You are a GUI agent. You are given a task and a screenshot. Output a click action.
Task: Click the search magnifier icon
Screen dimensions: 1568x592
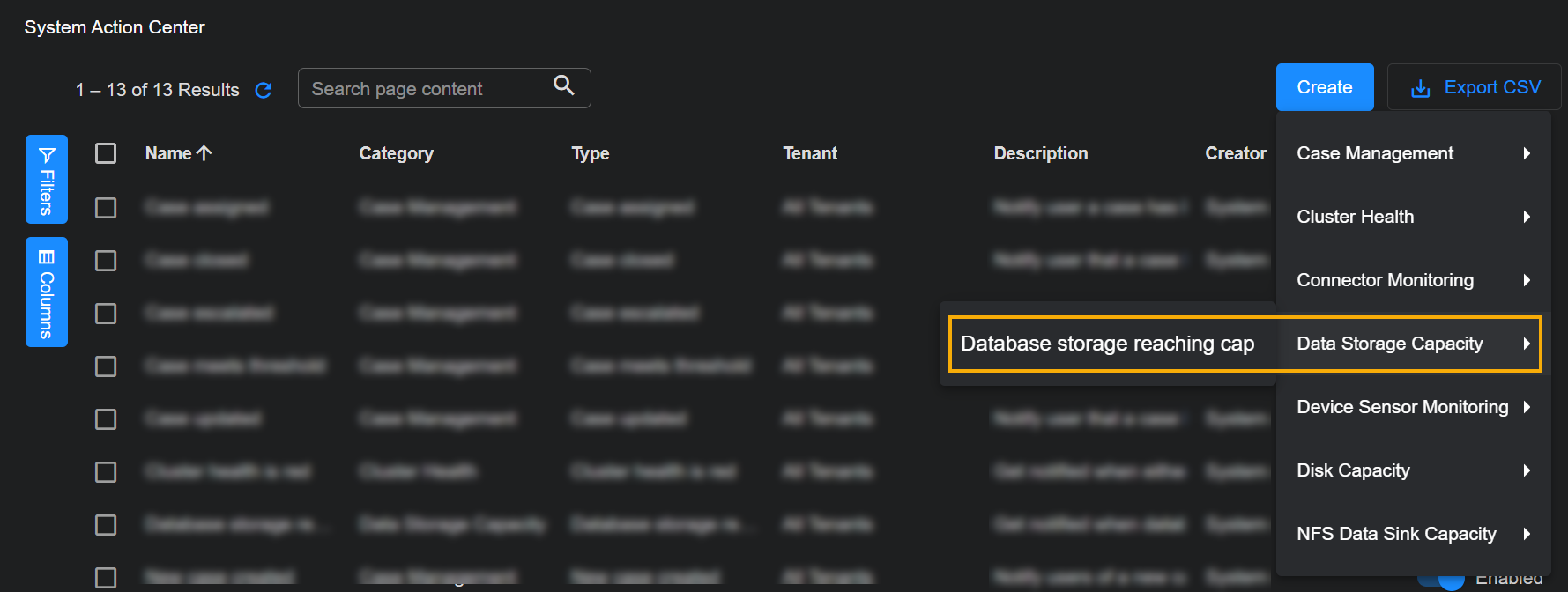[x=563, y=85]
